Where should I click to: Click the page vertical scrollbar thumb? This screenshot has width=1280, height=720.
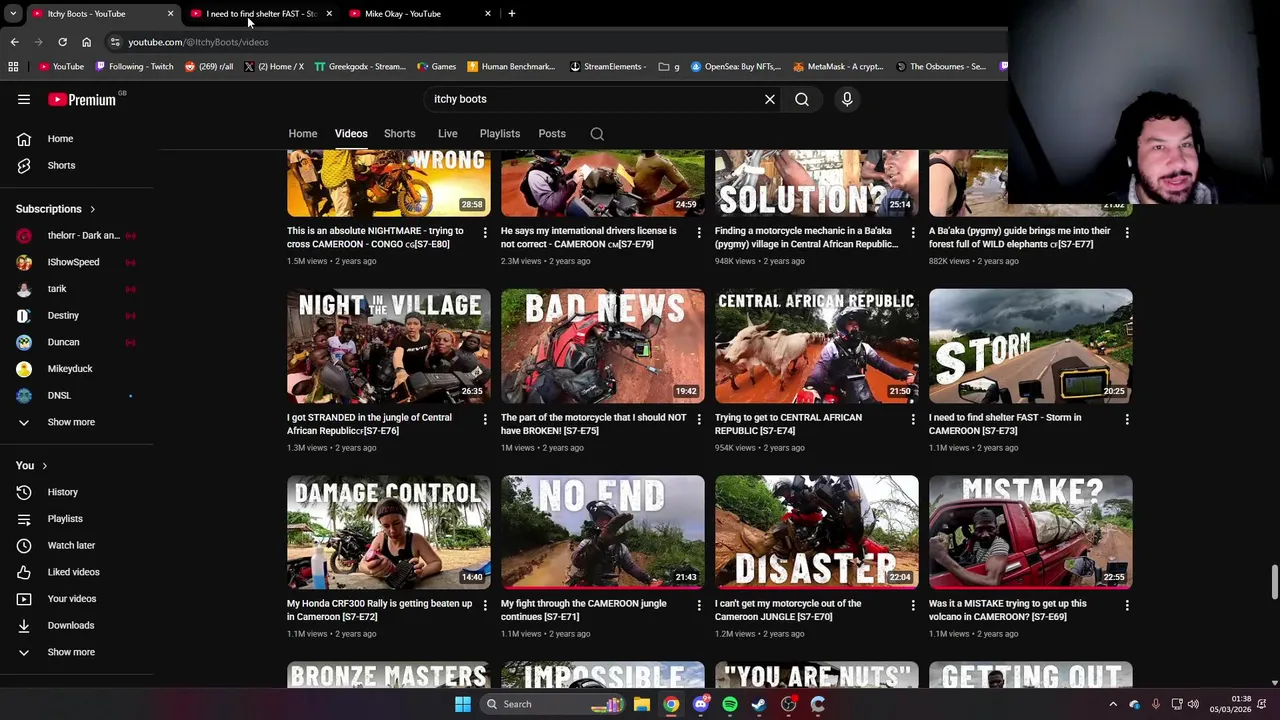[1275, 582]
